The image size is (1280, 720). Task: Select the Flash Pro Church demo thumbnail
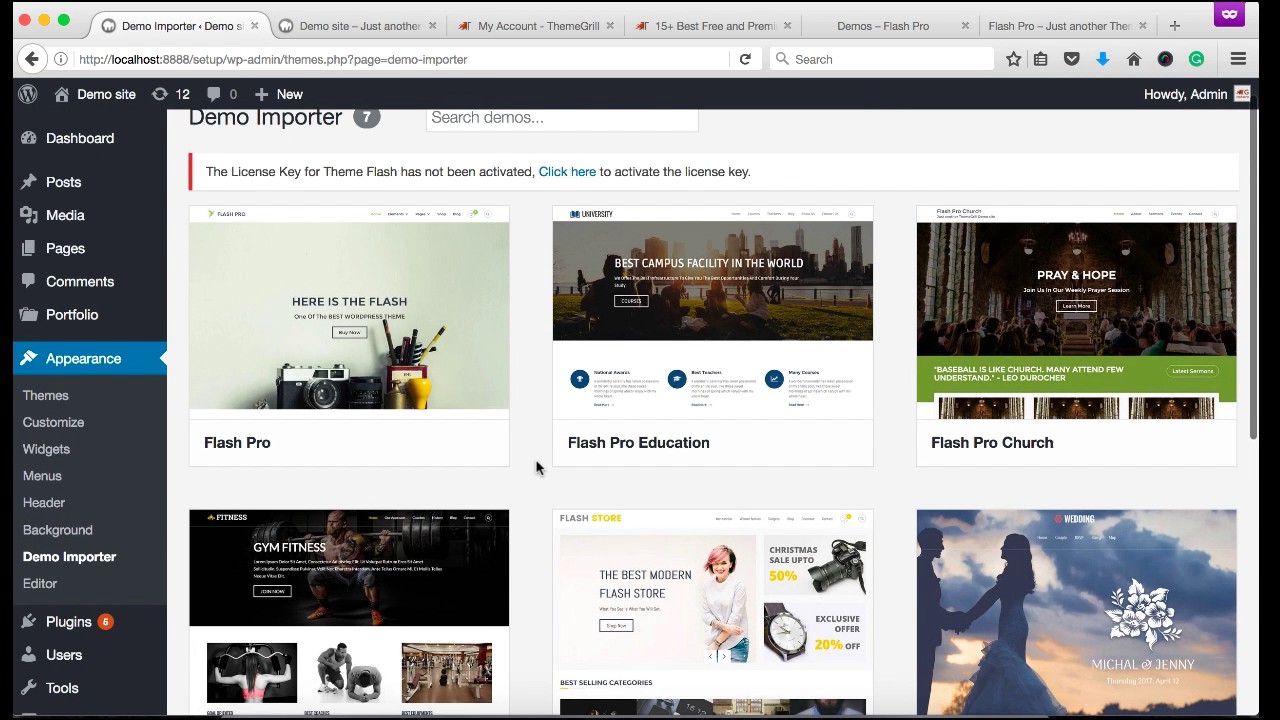1076,312
